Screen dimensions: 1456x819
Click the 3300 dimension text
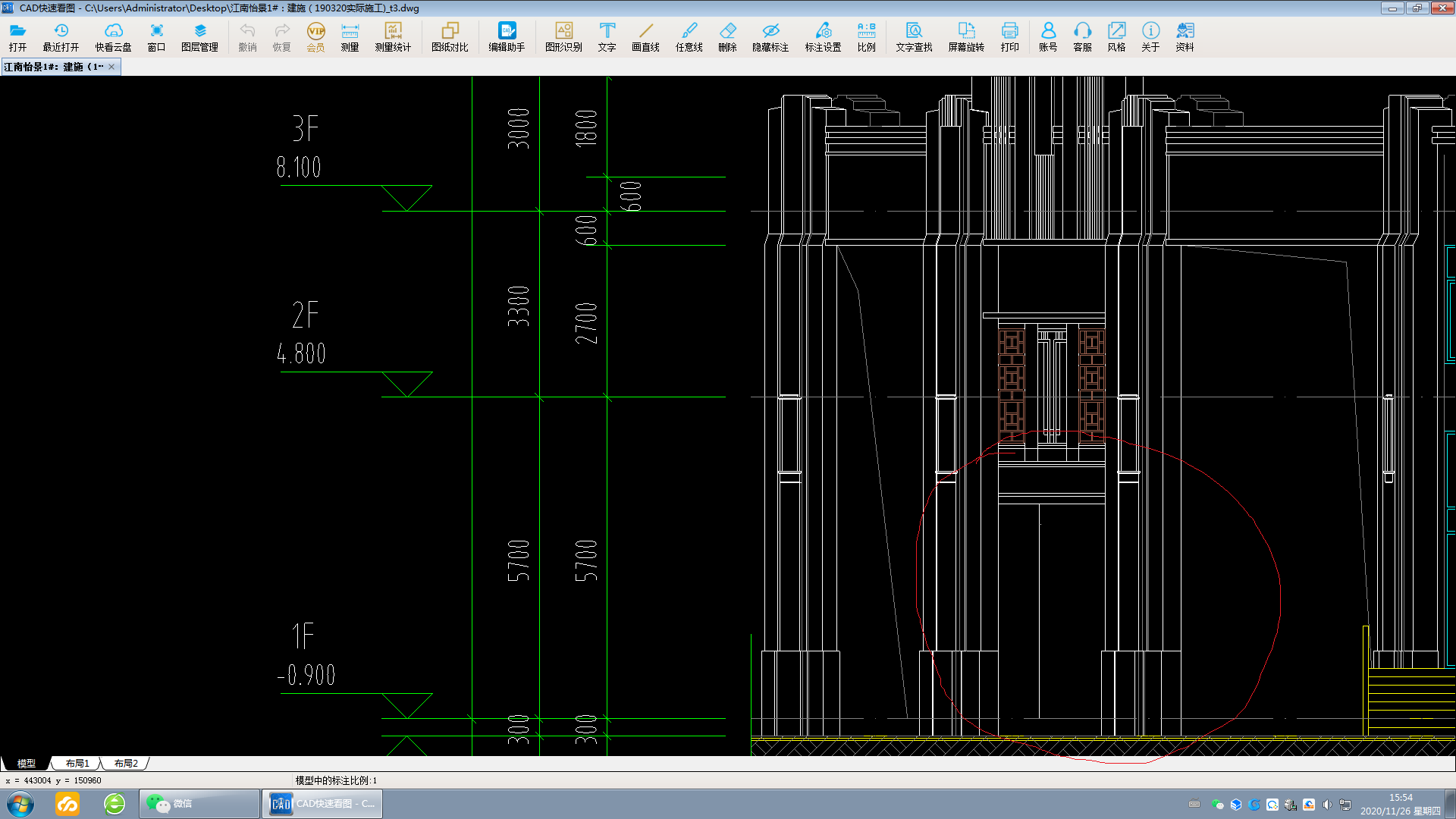[519, 306]
